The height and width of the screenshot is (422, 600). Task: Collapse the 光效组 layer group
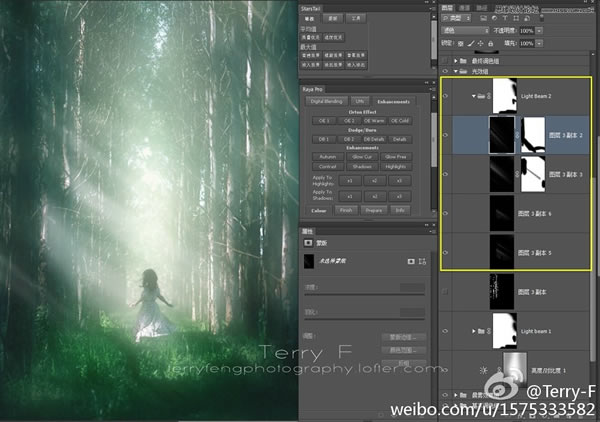point(455,71)
